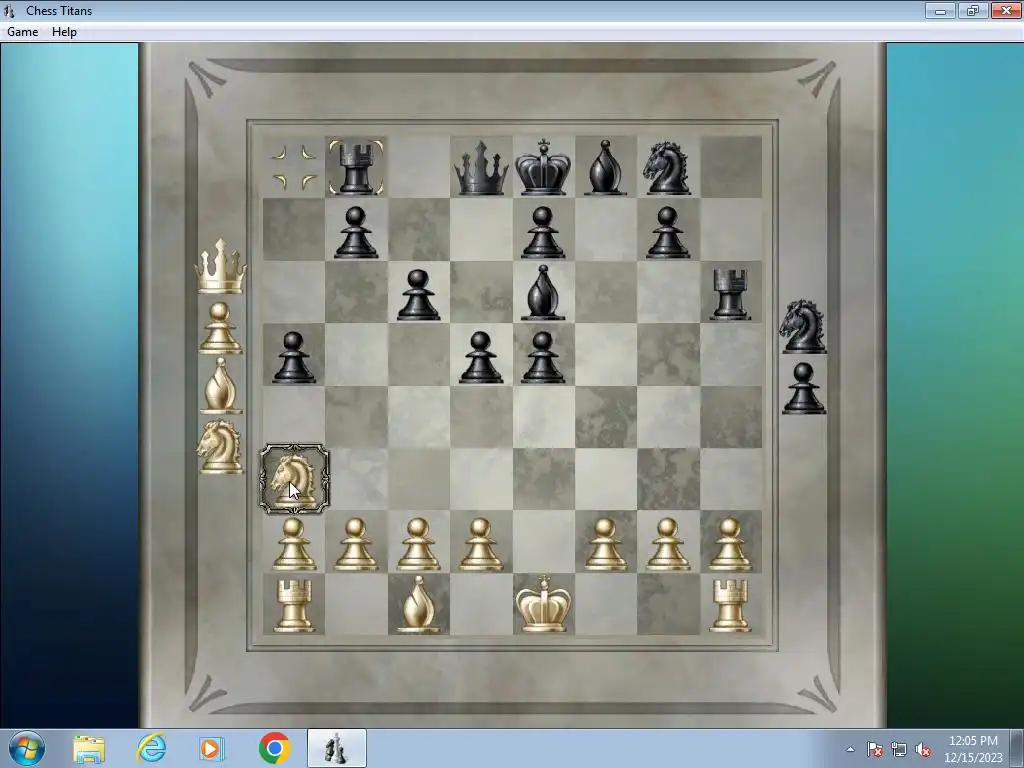Select the white king on e1
This screenshot has height=768, width=1024.
pos(543,605)
